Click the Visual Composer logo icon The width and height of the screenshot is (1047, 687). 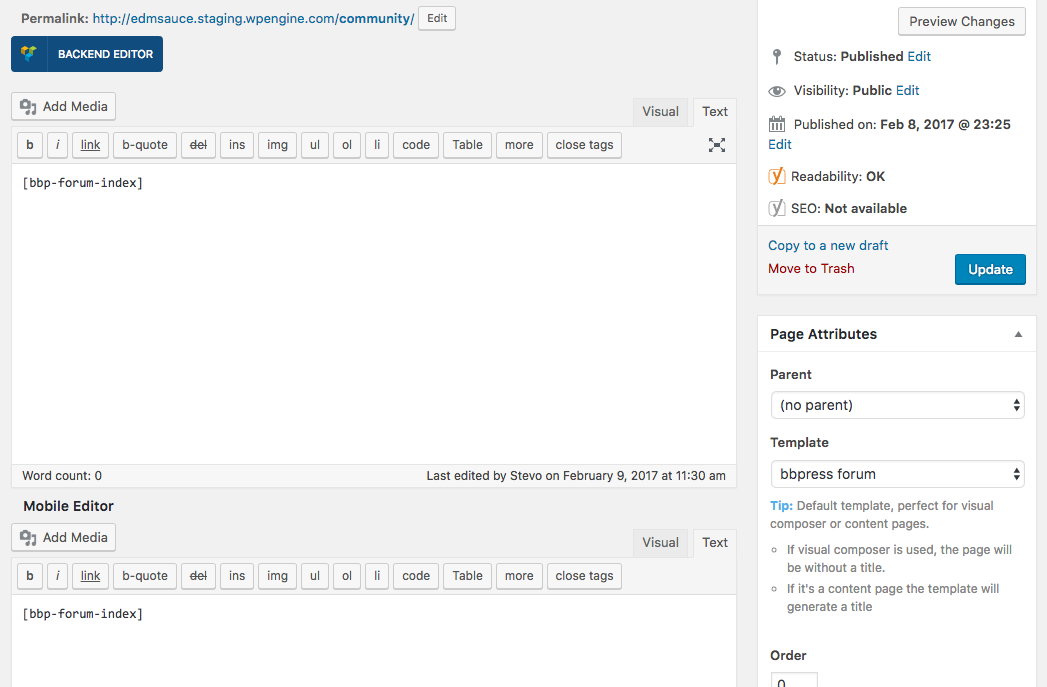29,54
